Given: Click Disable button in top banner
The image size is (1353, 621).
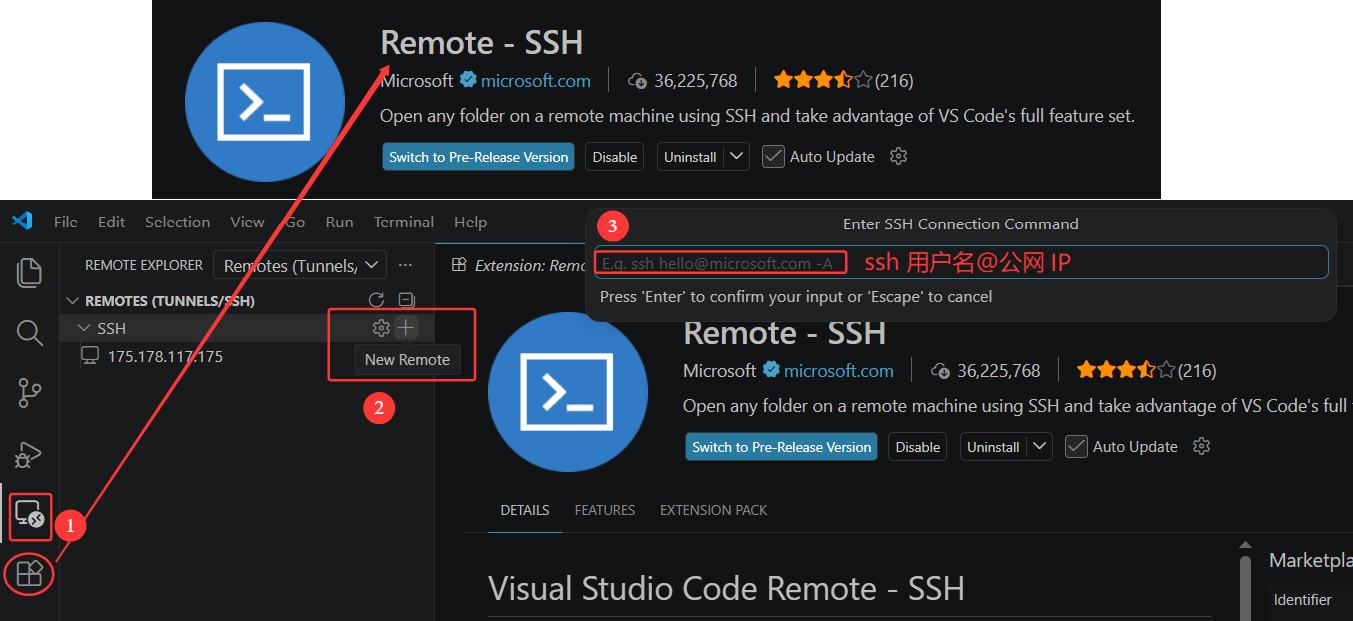Looking at the screenshot, I should pos(615,157).
